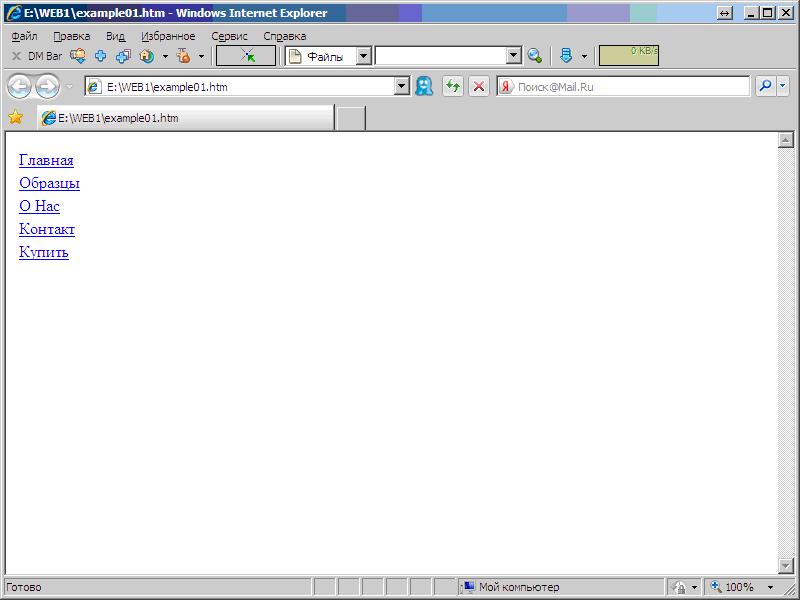The width and height of the screenshot is (800, 600).
Task: Open the security padlock dropdown arrow
Action: point(694,588)
